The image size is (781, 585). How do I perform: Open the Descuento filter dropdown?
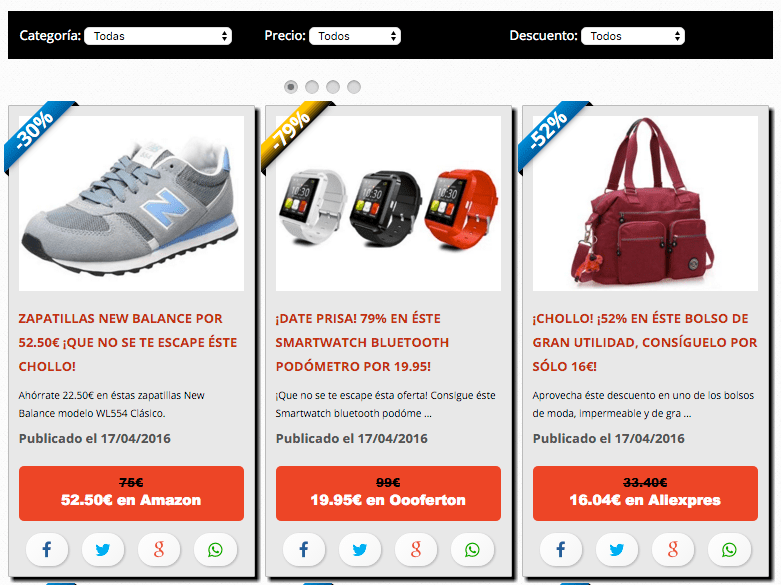pyautogui.click(x=633, y=36)
